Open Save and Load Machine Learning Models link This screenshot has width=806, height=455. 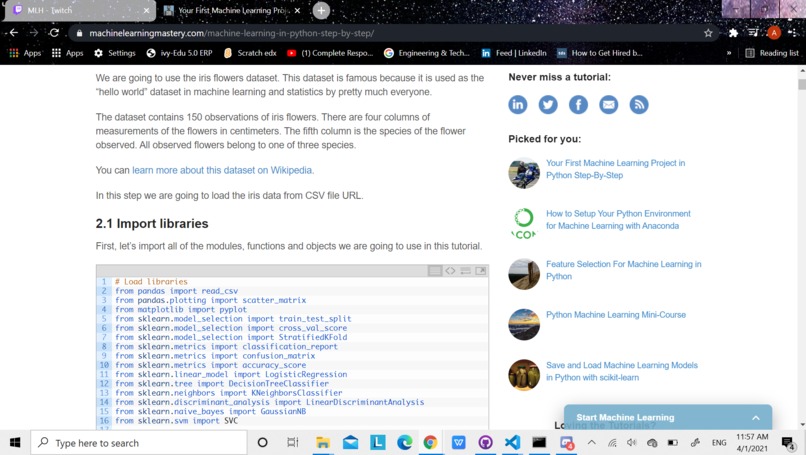[622, 371]
